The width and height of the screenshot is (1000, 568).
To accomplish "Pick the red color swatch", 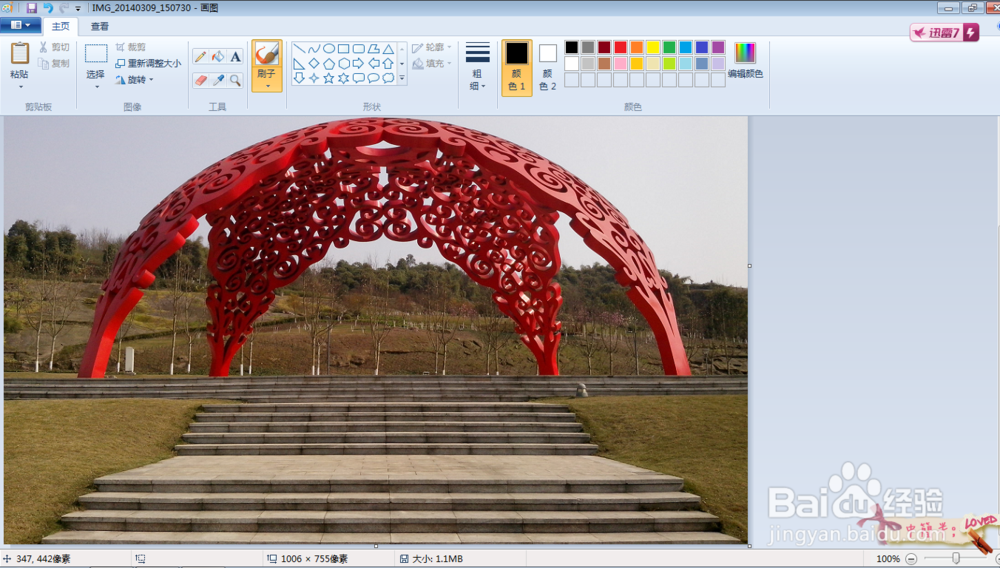I will pyautogui.click(x=620, y=47).
